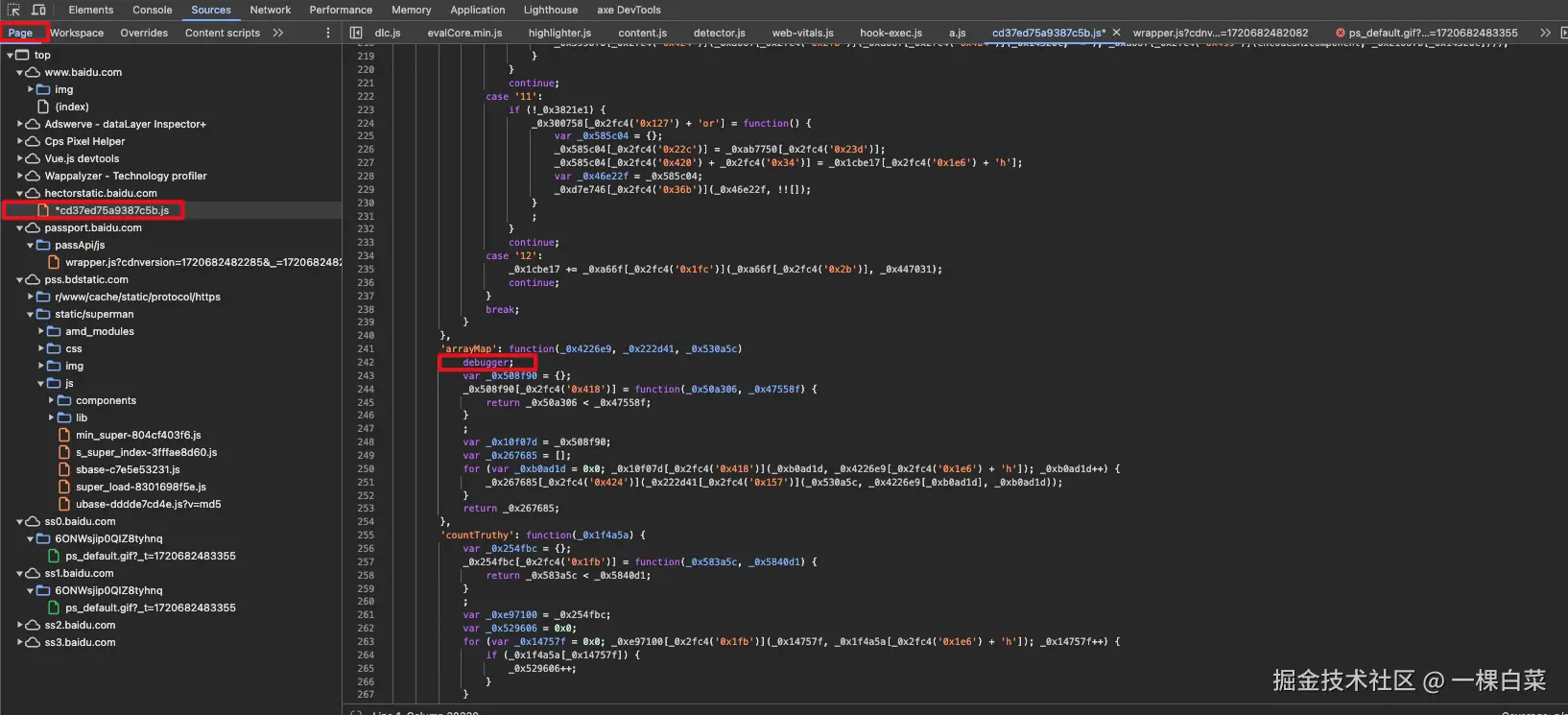The image size is (1568, 715).
Task: Switch to the detector.js file tab
Action: (720, 33)
